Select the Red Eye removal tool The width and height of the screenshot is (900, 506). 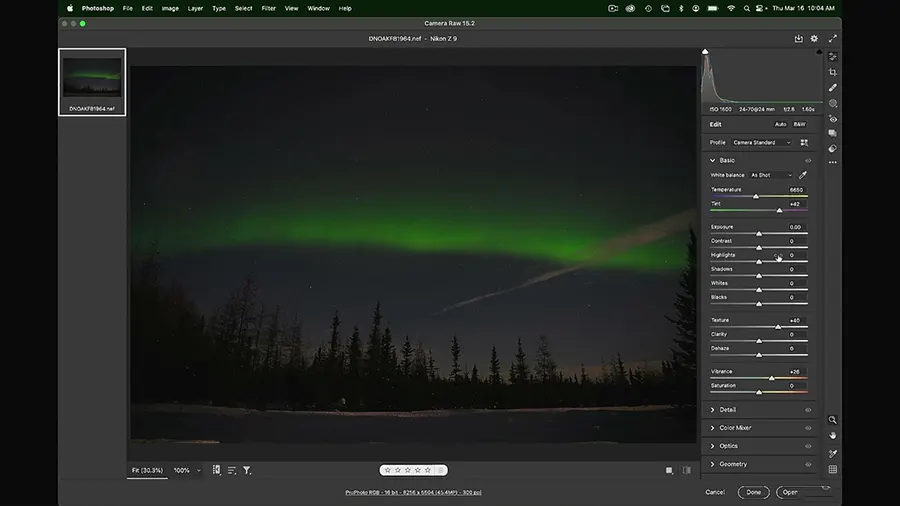[x=833, y=119]
